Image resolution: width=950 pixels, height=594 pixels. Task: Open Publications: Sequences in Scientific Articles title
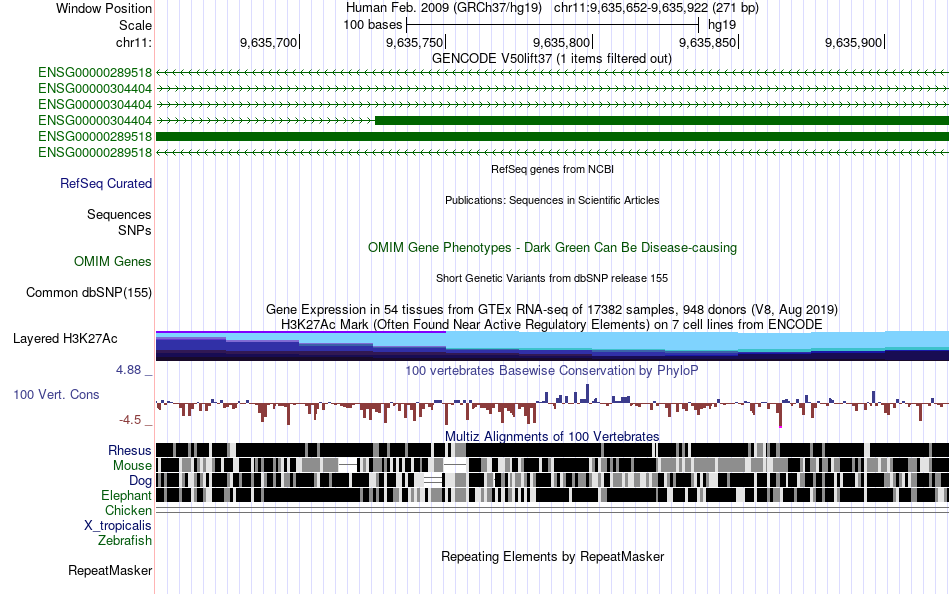tap(552, 200)
